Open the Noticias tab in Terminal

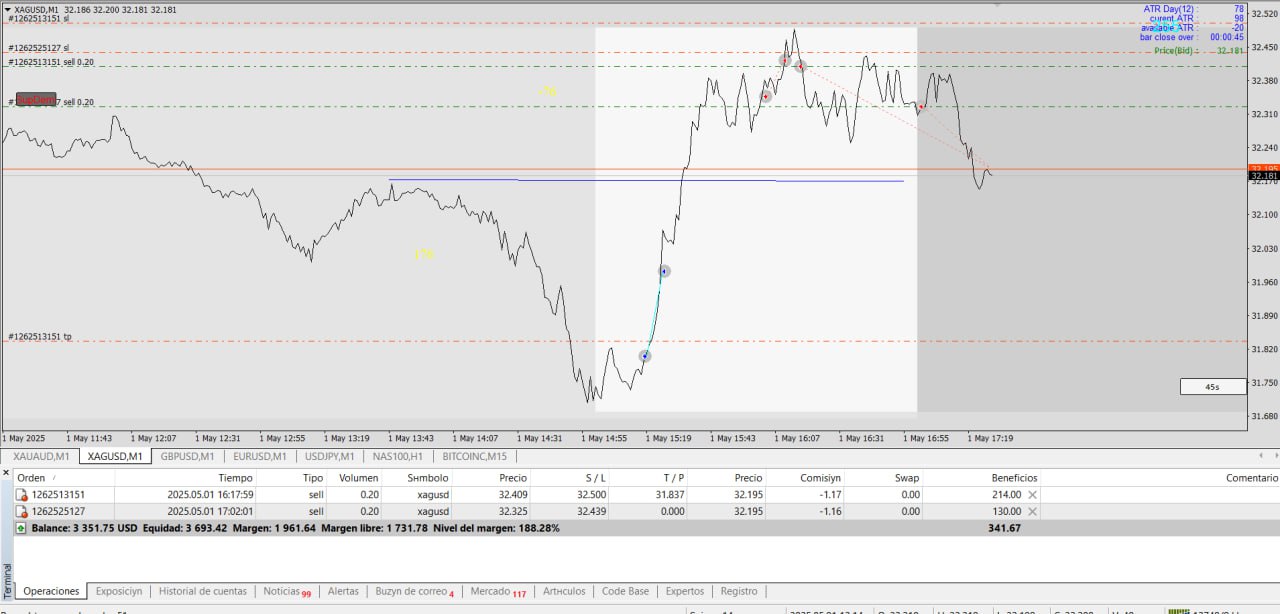tap(281, 591)
